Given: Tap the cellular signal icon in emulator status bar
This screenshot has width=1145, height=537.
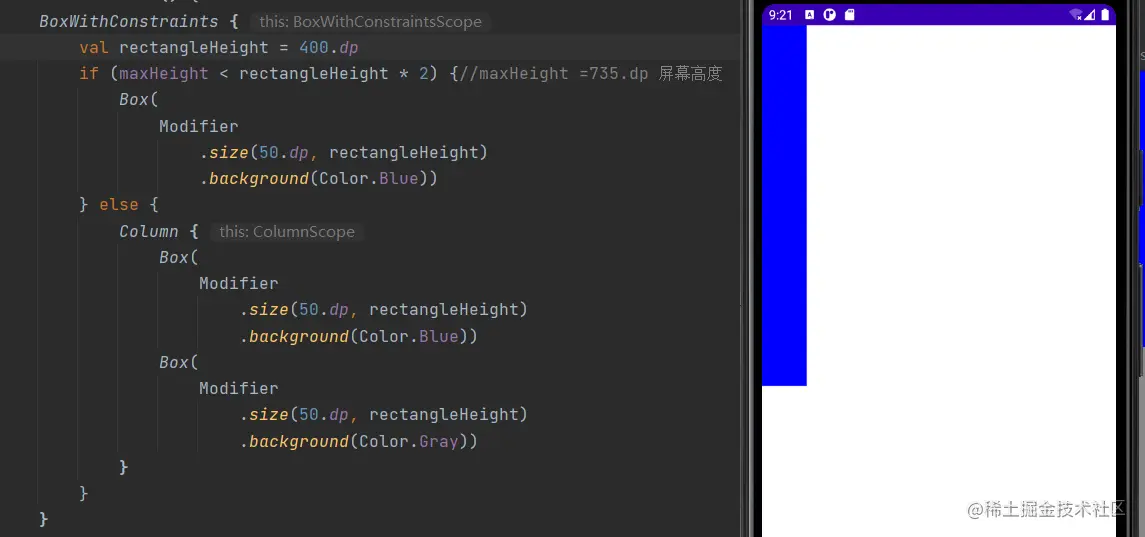Looking at the screenshot, I should pyautogui.click(x=1091, y=15).
